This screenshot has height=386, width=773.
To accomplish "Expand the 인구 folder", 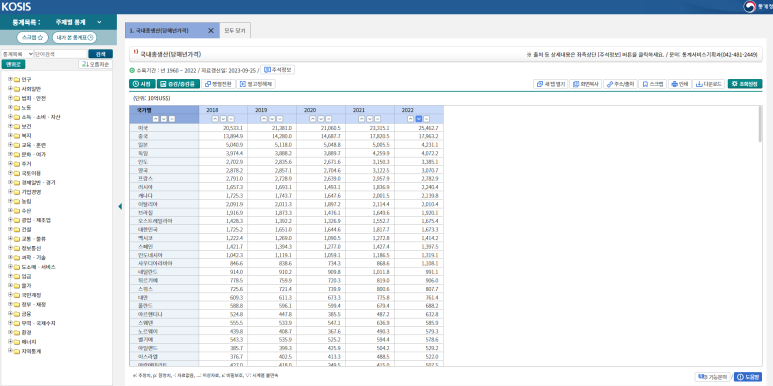I will pos(10,79).
